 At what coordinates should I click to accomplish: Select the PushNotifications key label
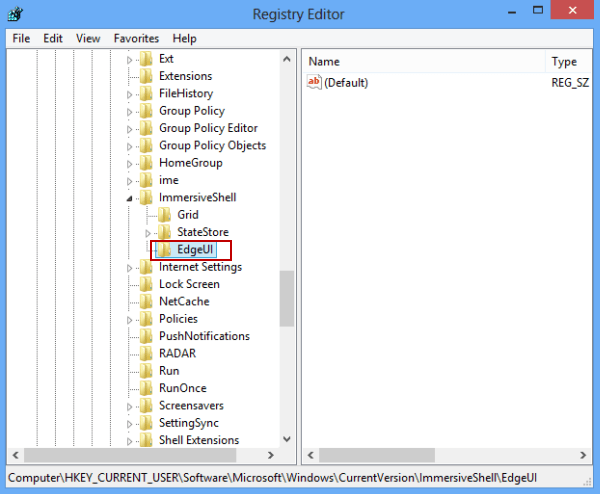[204, 336]
